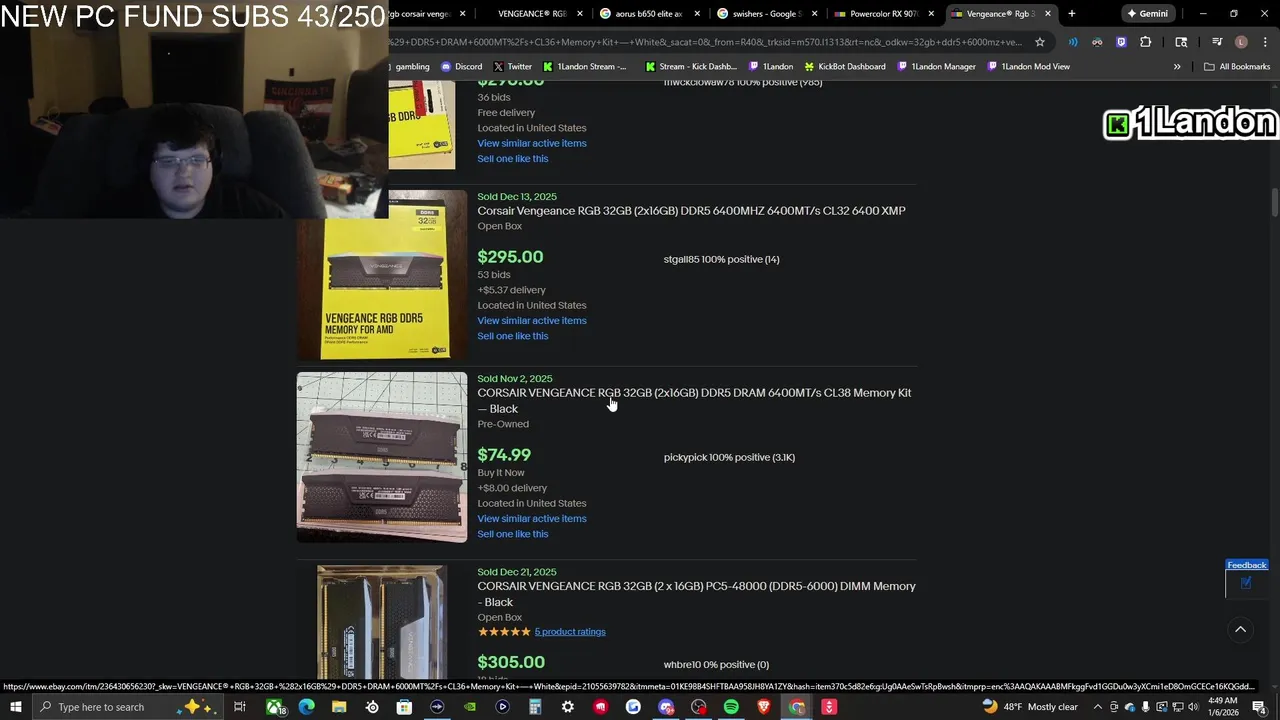Screen dimensions: 1280x720
Task: Click Sell one like this under $295.00 listing
Action: 513,336
